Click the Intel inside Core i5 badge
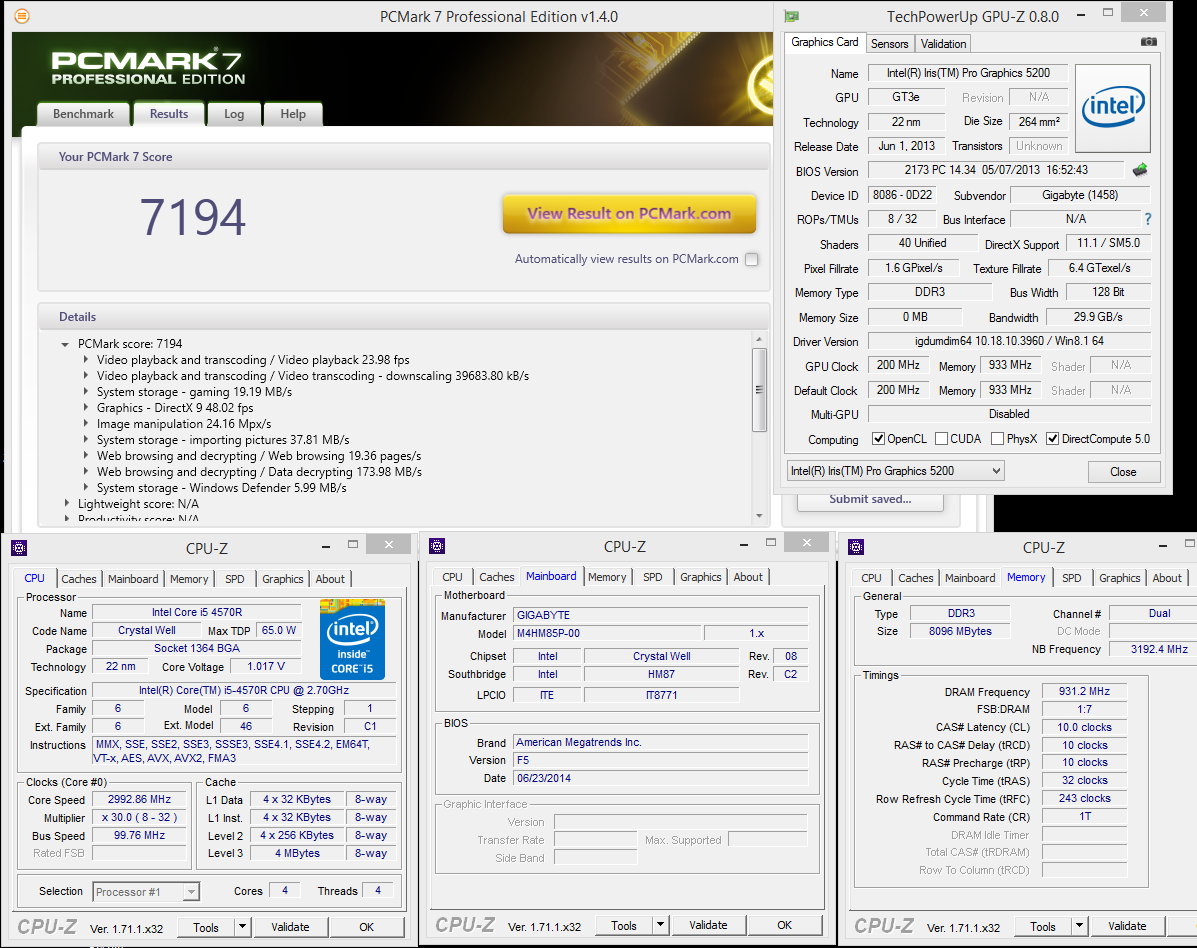Viewport: 1197px width, 948px height. pyautogui.click(x=352, y=640)
